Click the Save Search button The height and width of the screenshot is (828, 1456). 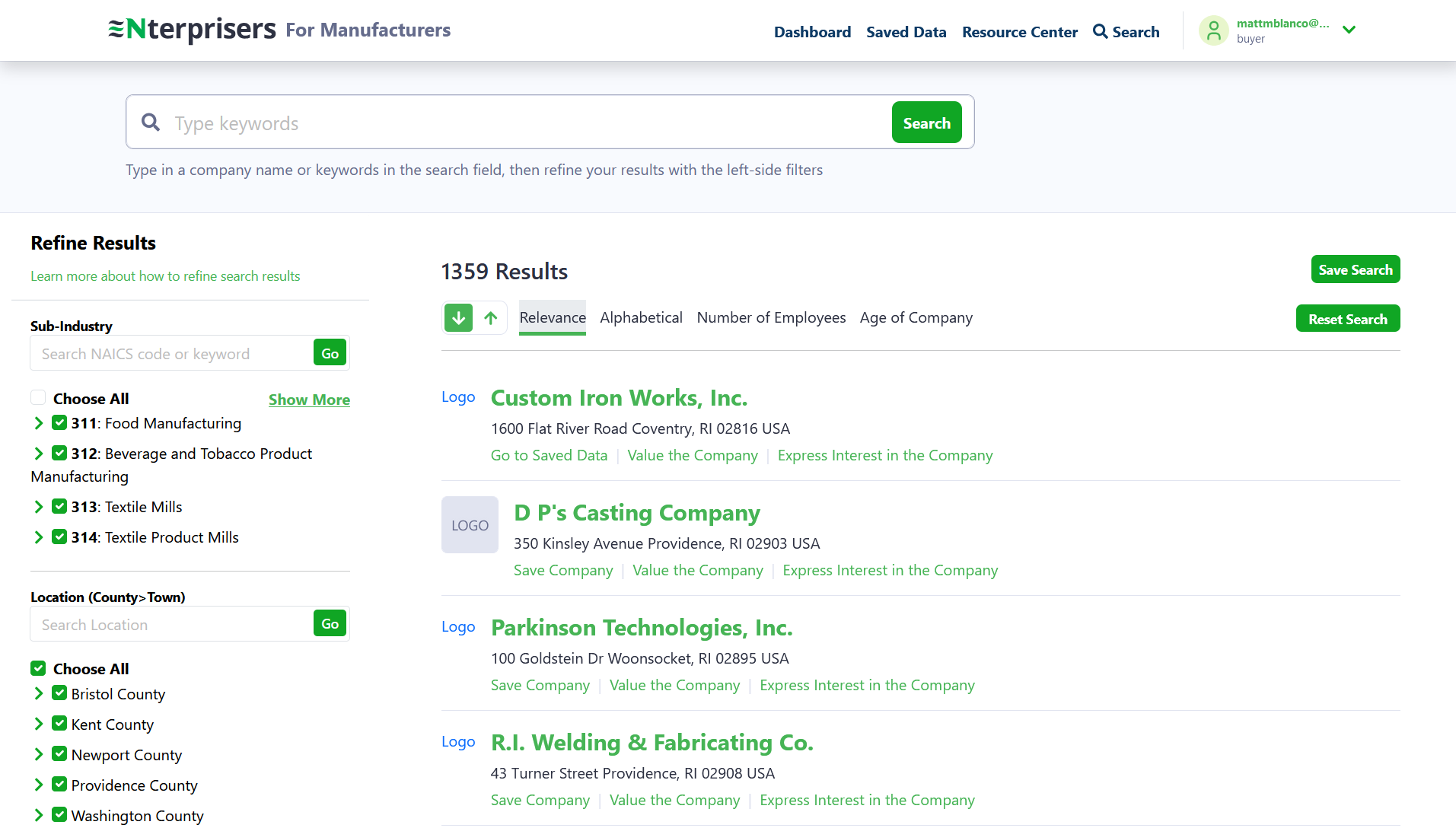tap(1355, 269)
